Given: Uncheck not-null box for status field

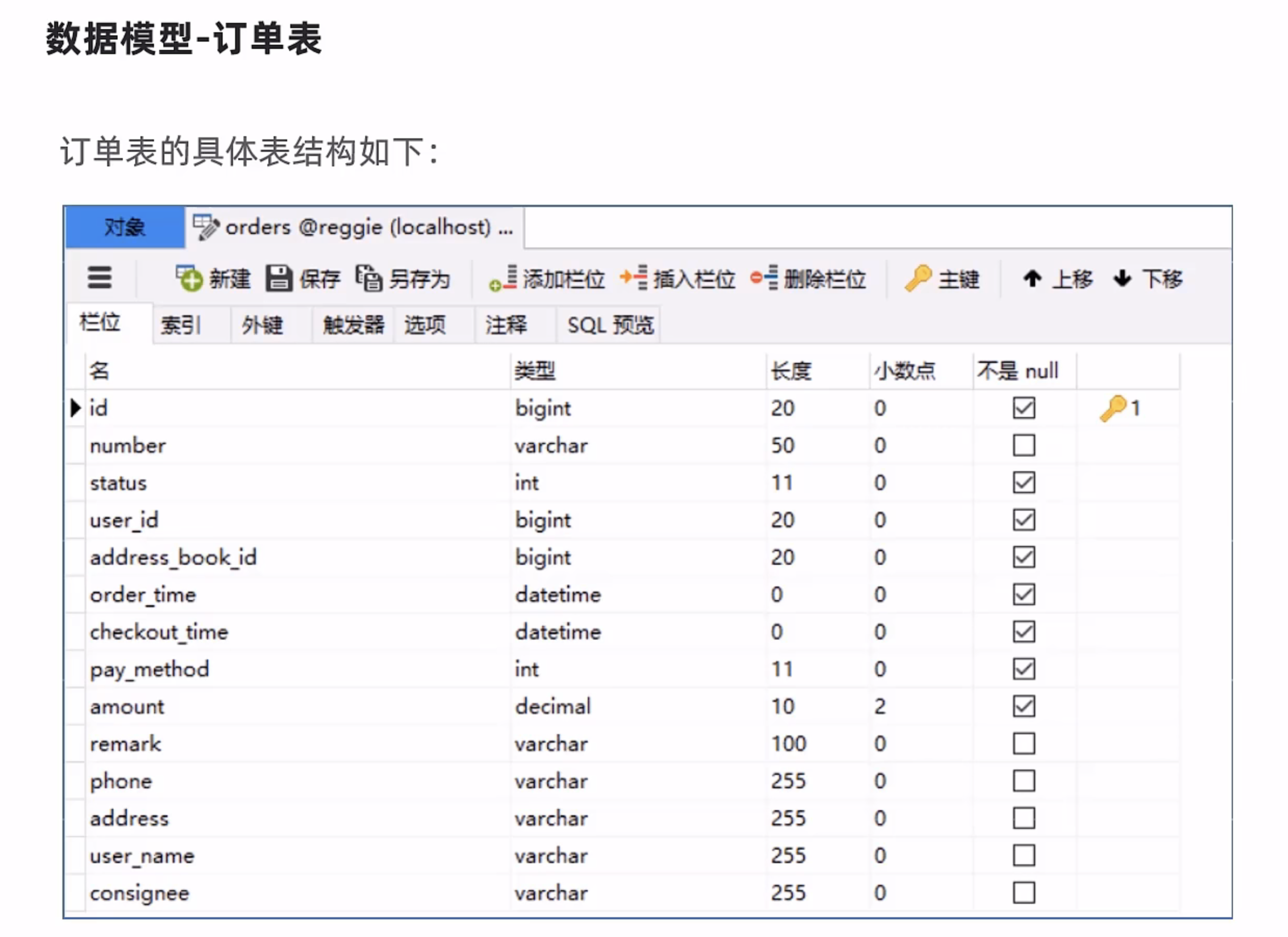Looking at the screenshot, I should [x=1024, y=483].
